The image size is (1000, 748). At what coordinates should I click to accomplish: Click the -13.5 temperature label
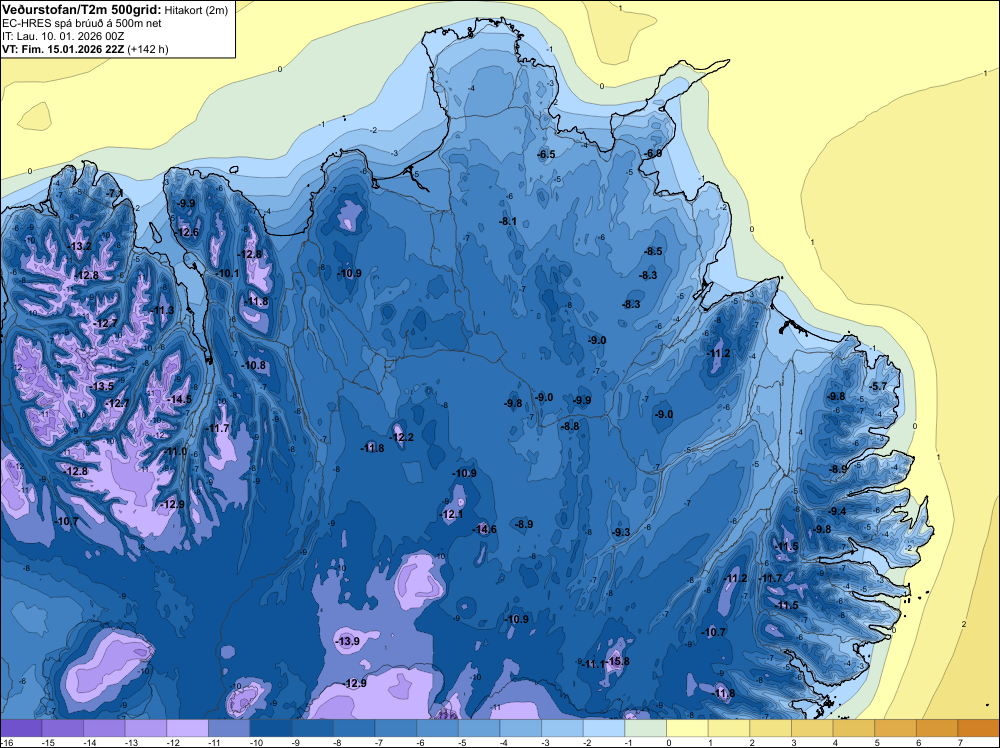102,386
